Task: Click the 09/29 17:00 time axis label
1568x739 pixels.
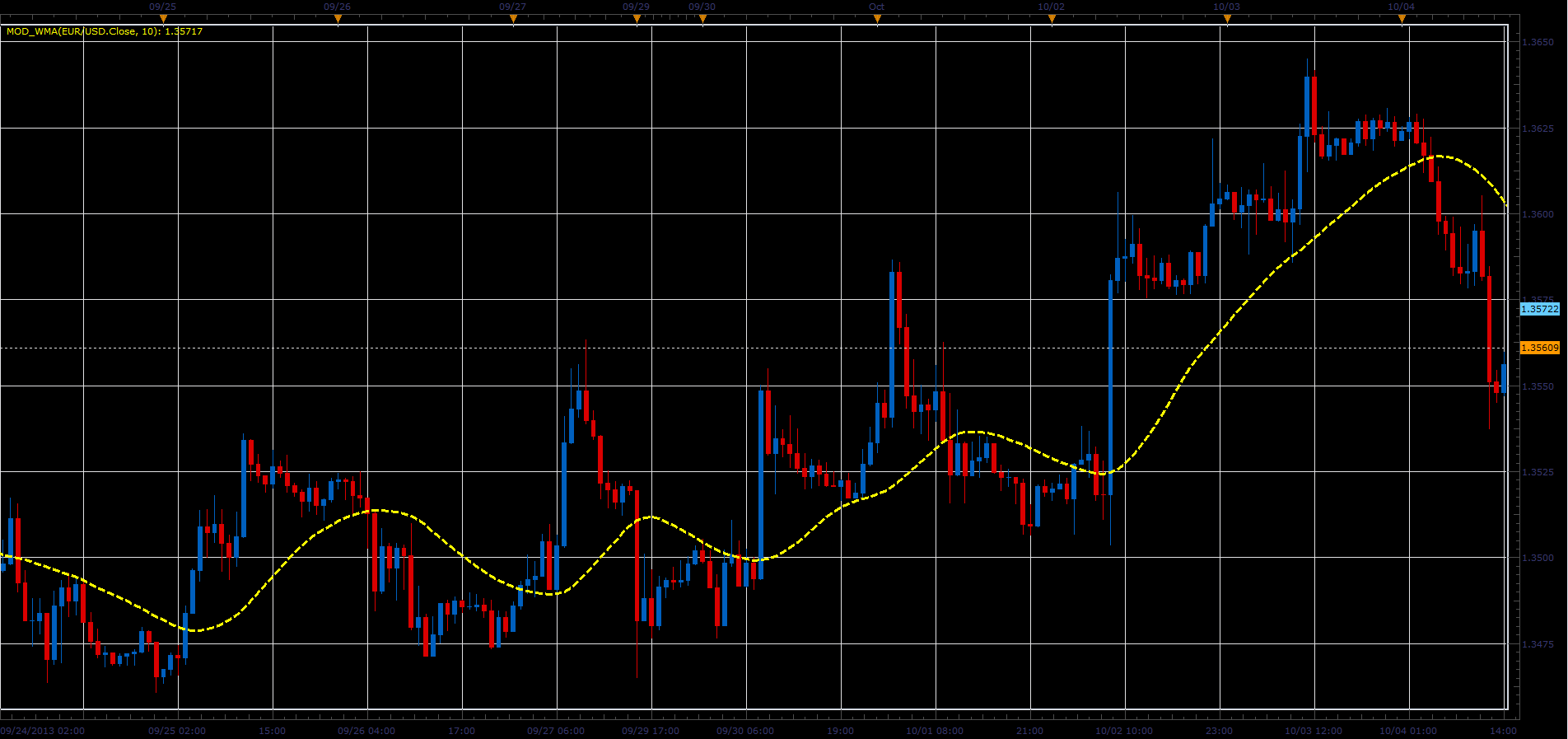Action: coord(651,731)
